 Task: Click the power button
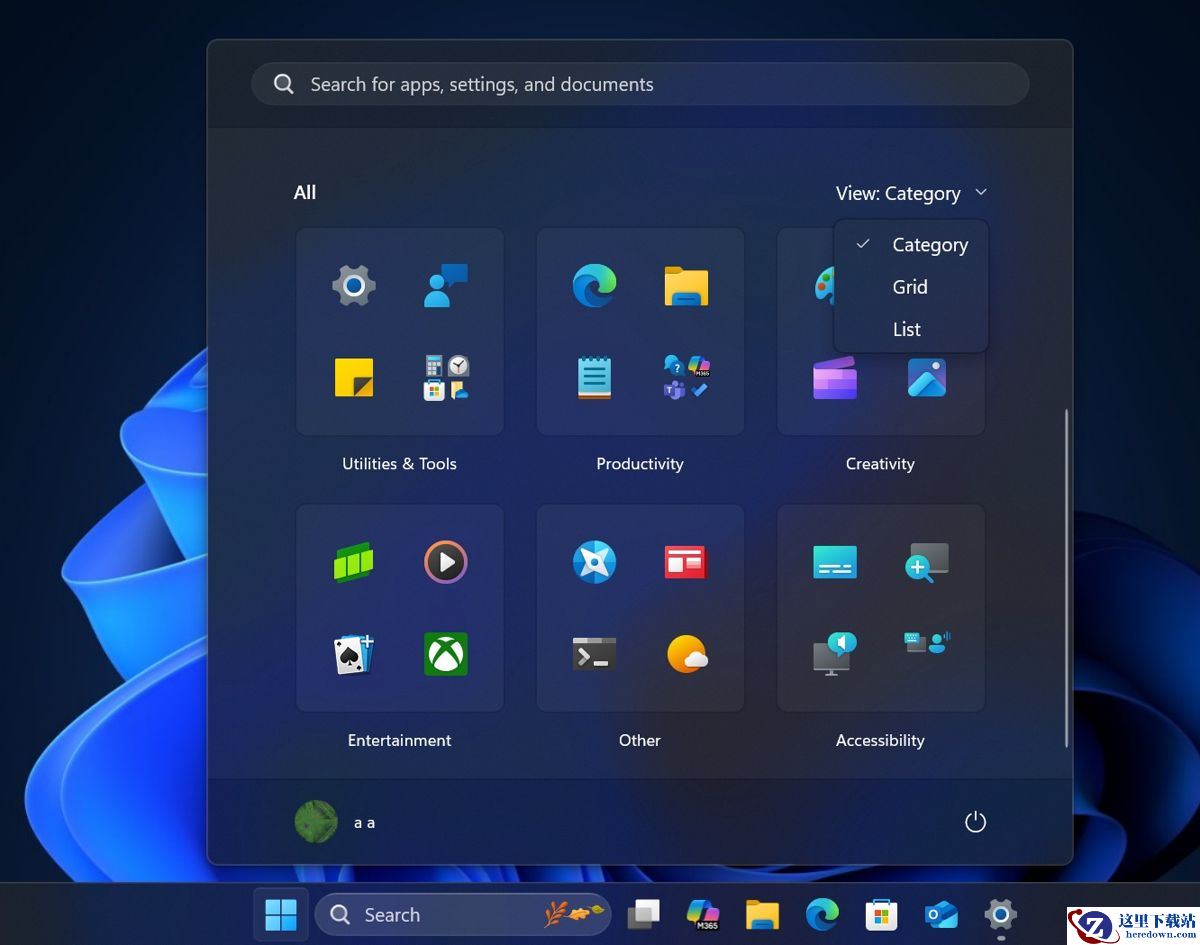coord(975,822)
